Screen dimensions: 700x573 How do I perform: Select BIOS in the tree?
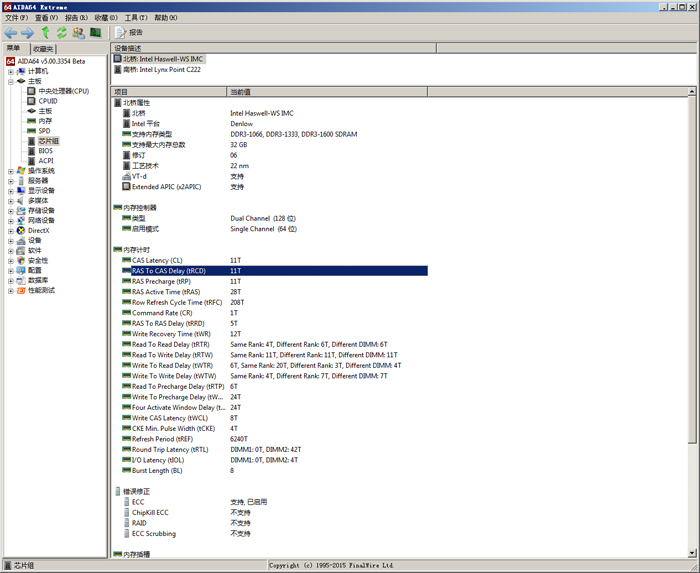tap(46, 151)
